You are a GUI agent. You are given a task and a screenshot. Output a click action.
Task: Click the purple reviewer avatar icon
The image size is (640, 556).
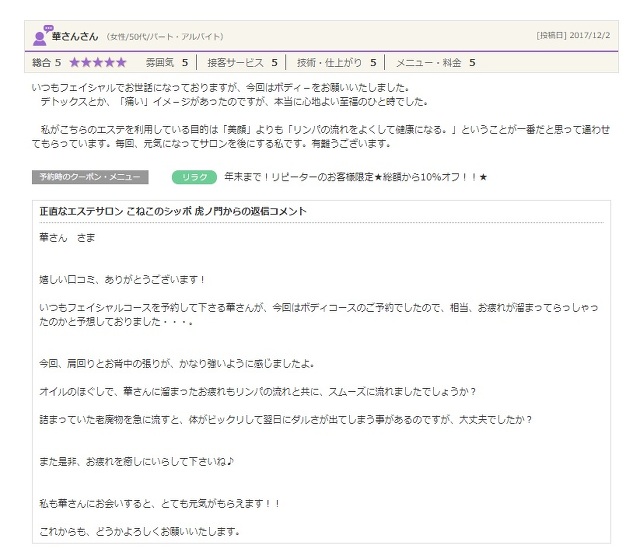click(x=39, y=37)
